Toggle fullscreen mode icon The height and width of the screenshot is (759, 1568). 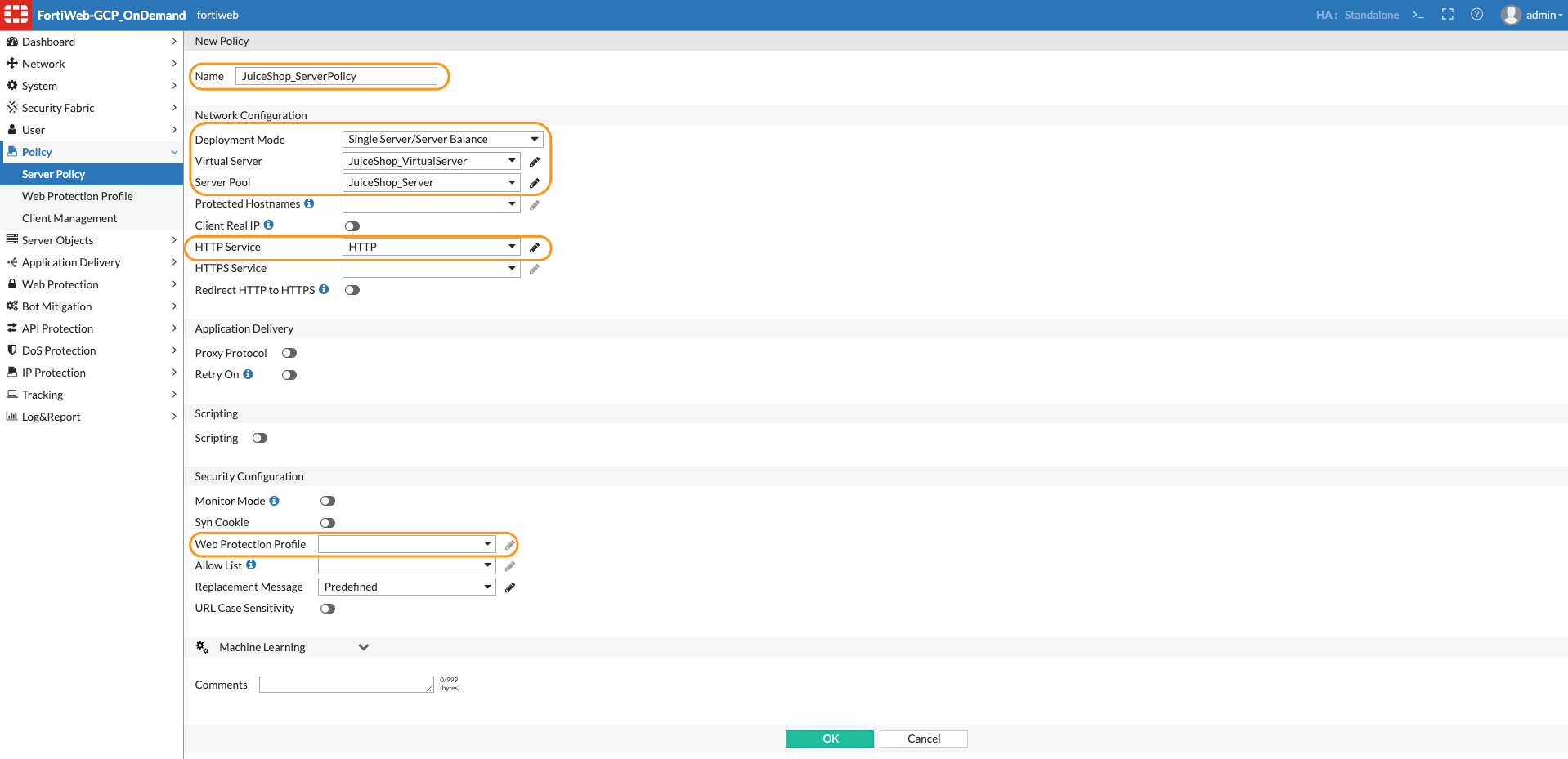pyautogui.click(x=1448, y=15)
